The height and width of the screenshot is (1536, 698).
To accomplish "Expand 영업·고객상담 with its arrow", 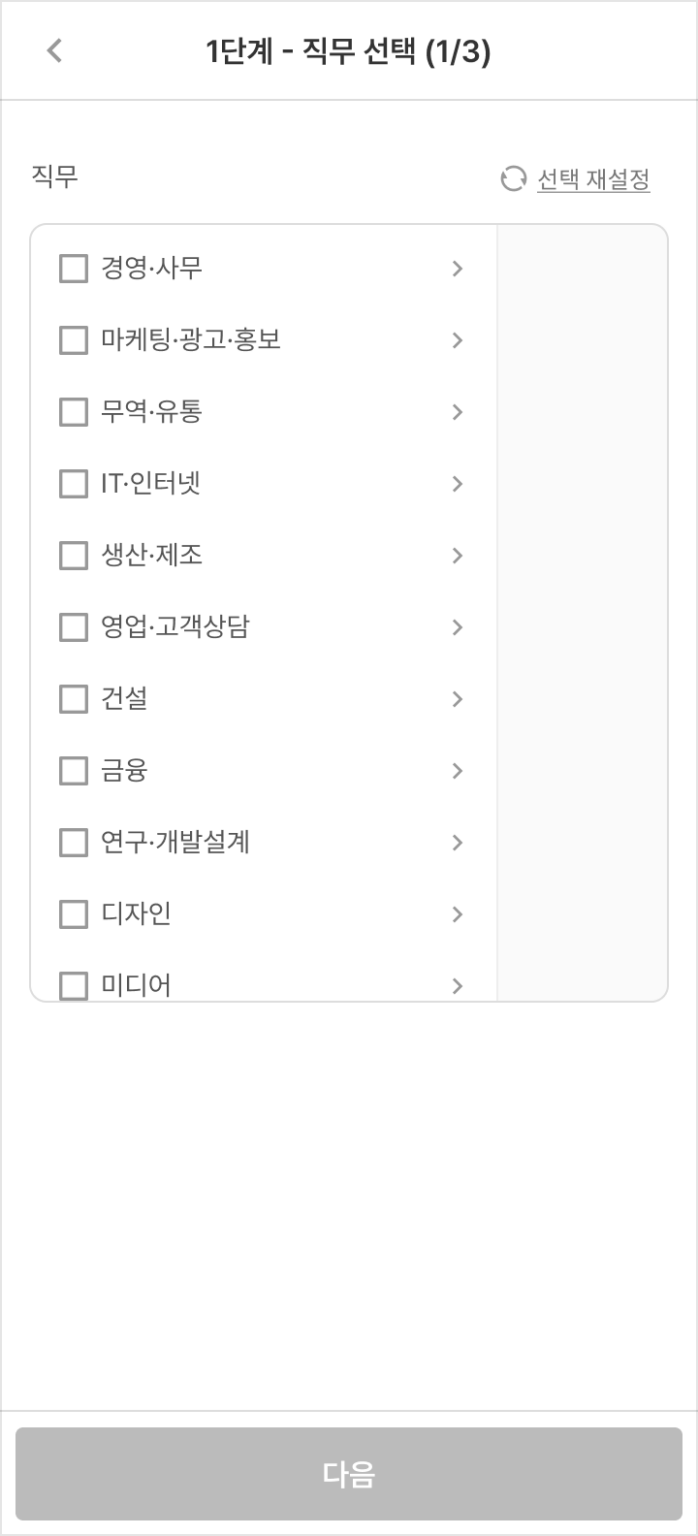I will [457, 628].
